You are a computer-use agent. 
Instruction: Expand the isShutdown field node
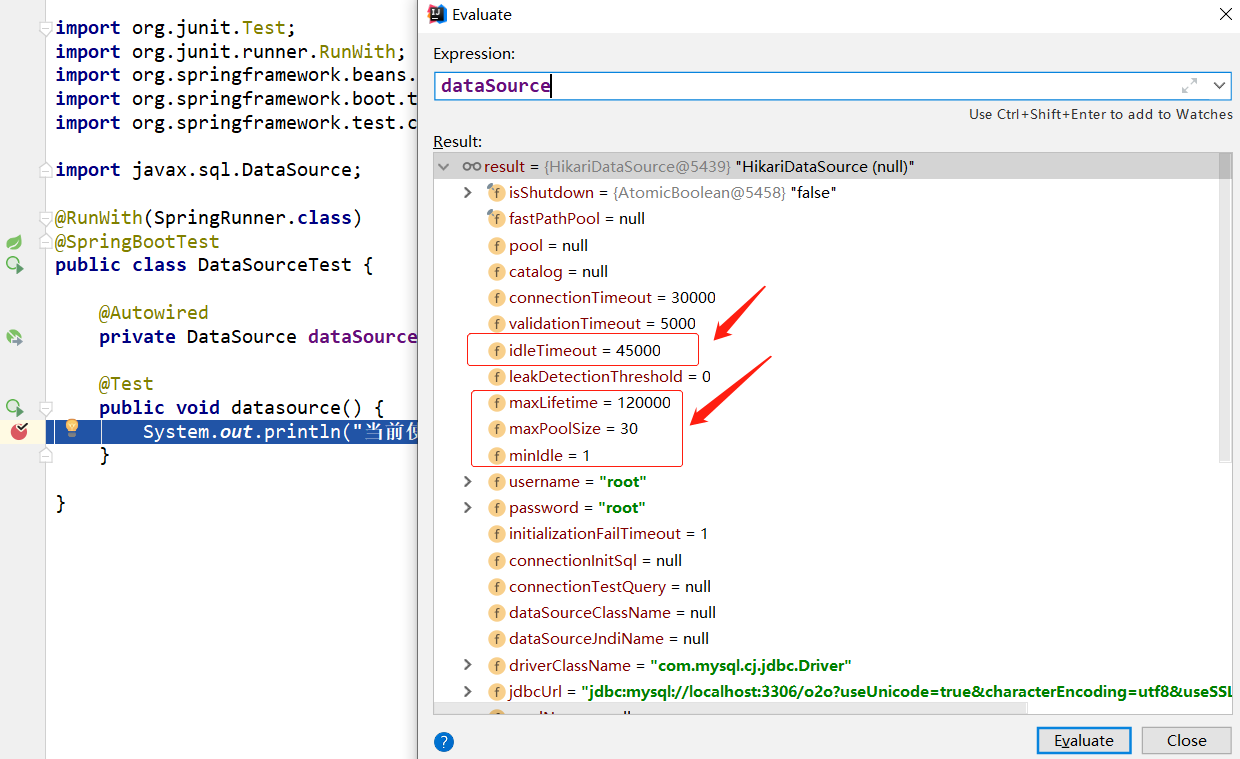coord(467,192)
